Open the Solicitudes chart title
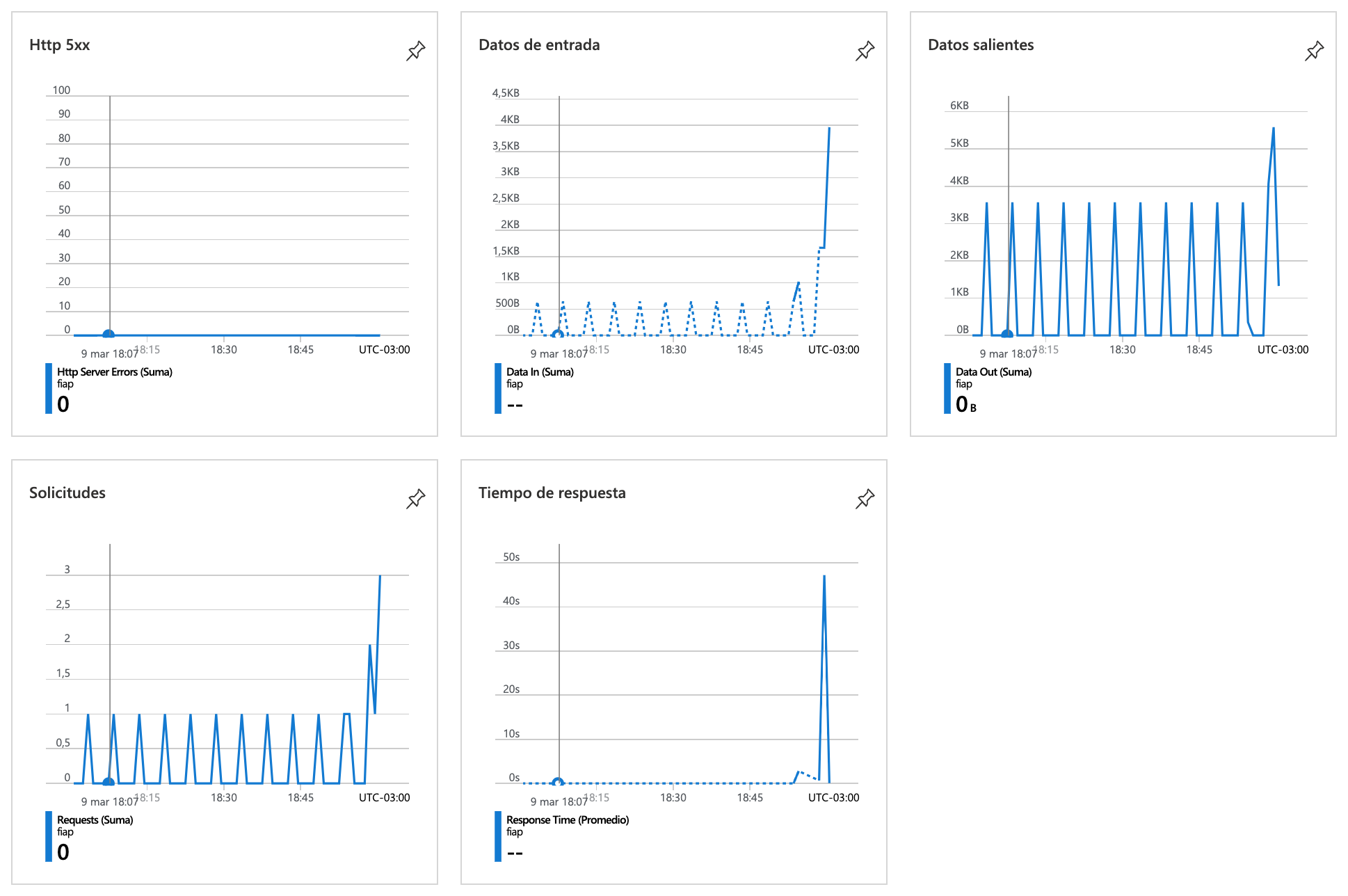The image size is (1348, 896). click(x=67, y=493)
